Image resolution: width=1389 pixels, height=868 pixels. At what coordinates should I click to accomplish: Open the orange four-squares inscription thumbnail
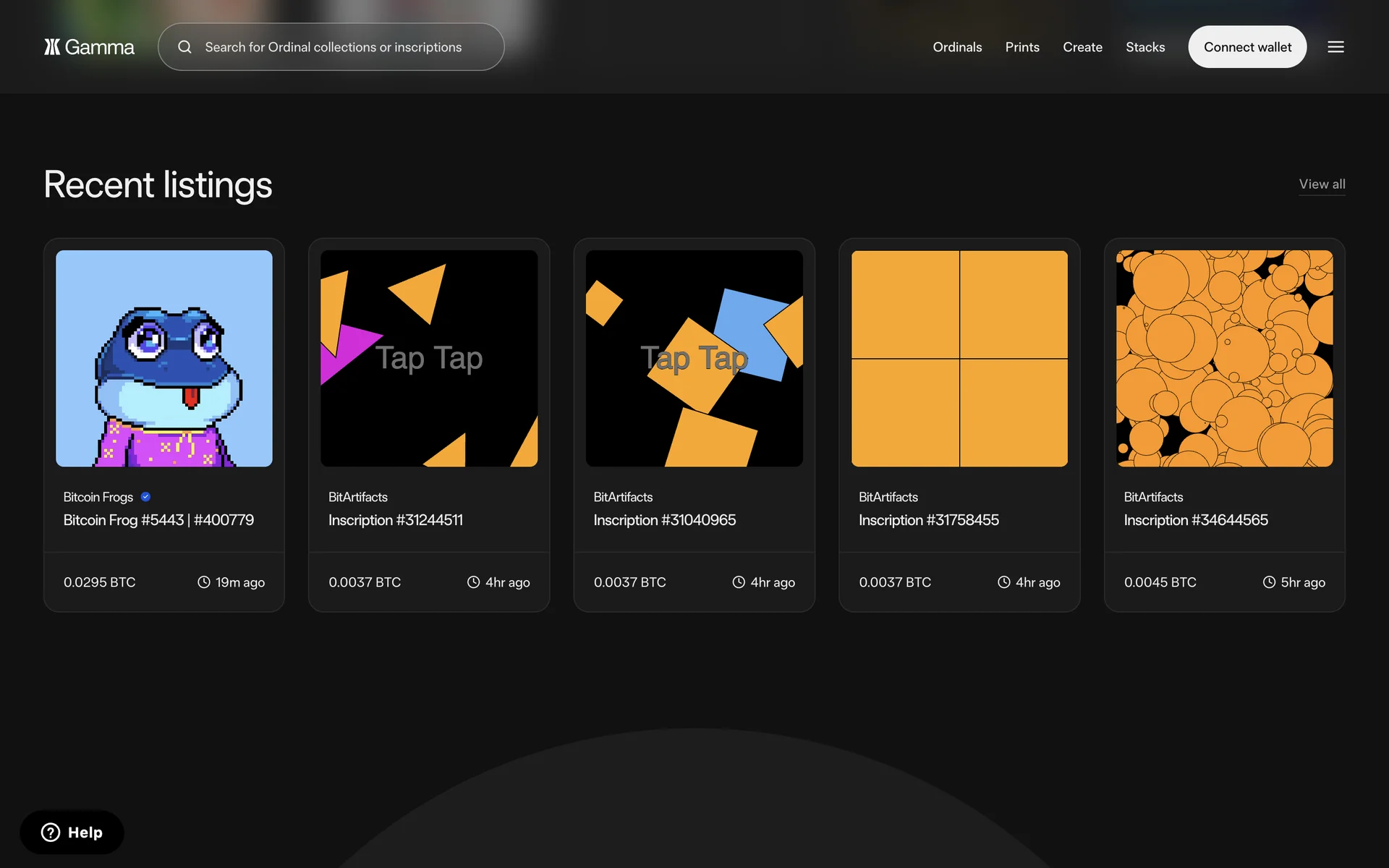point(959,358)
